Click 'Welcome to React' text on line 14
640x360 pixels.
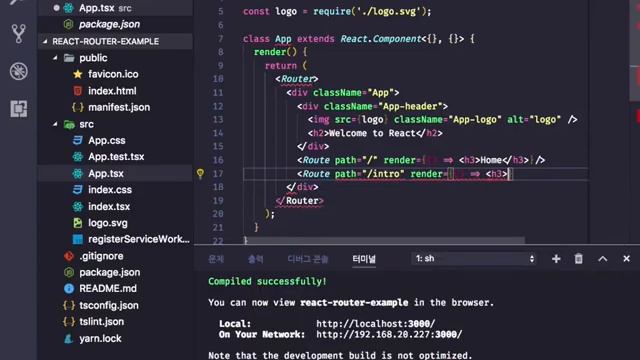point(372,133)
